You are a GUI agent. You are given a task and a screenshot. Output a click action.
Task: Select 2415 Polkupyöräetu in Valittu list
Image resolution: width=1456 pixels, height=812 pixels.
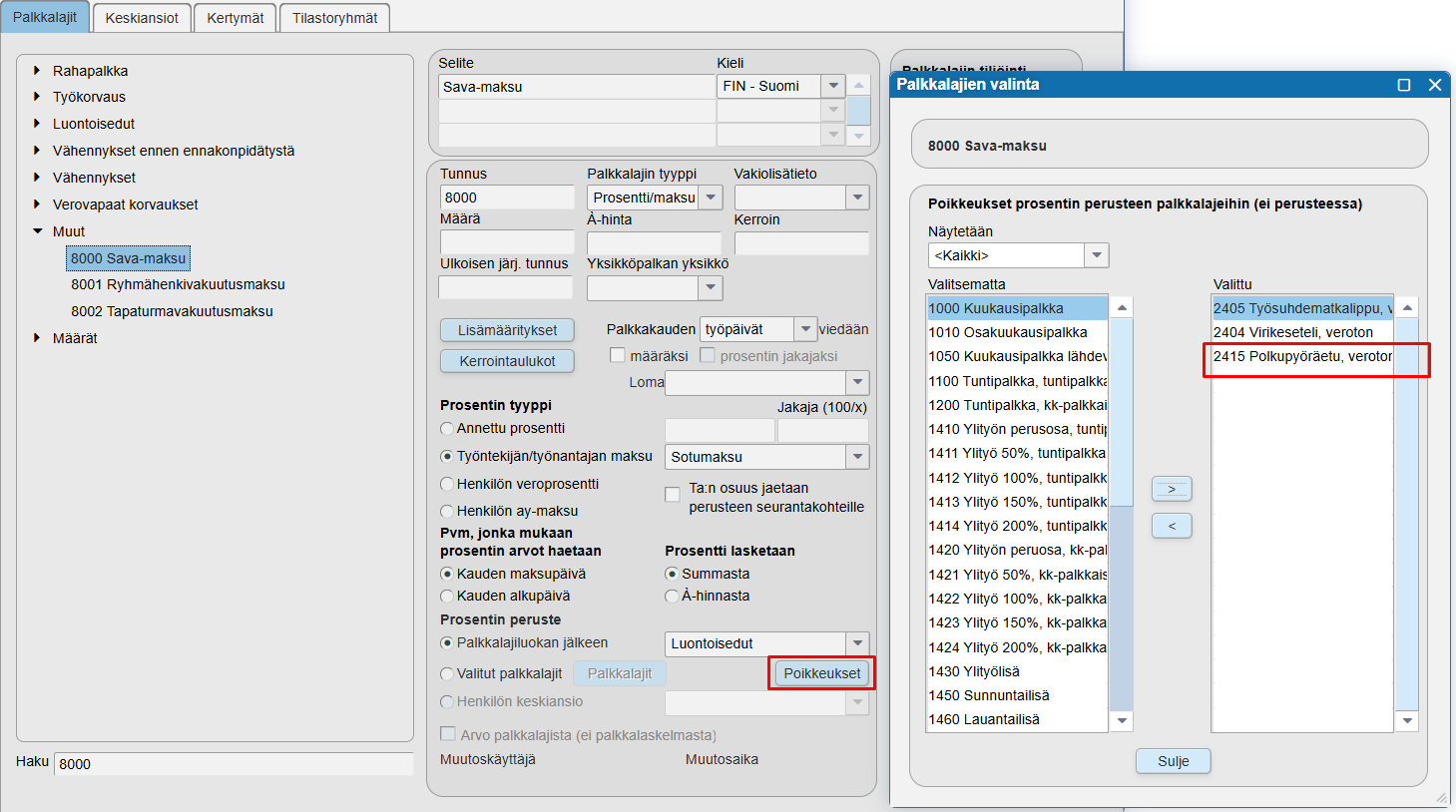click(1302, 356)
